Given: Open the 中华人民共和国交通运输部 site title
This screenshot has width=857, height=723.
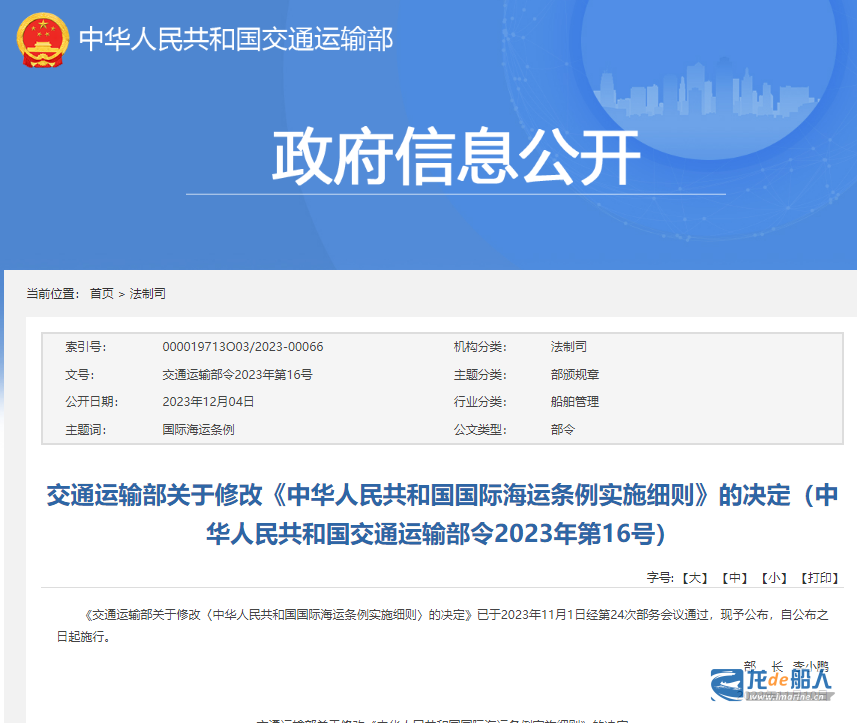Looking at the screenshot, I should [x=236, y=40].
